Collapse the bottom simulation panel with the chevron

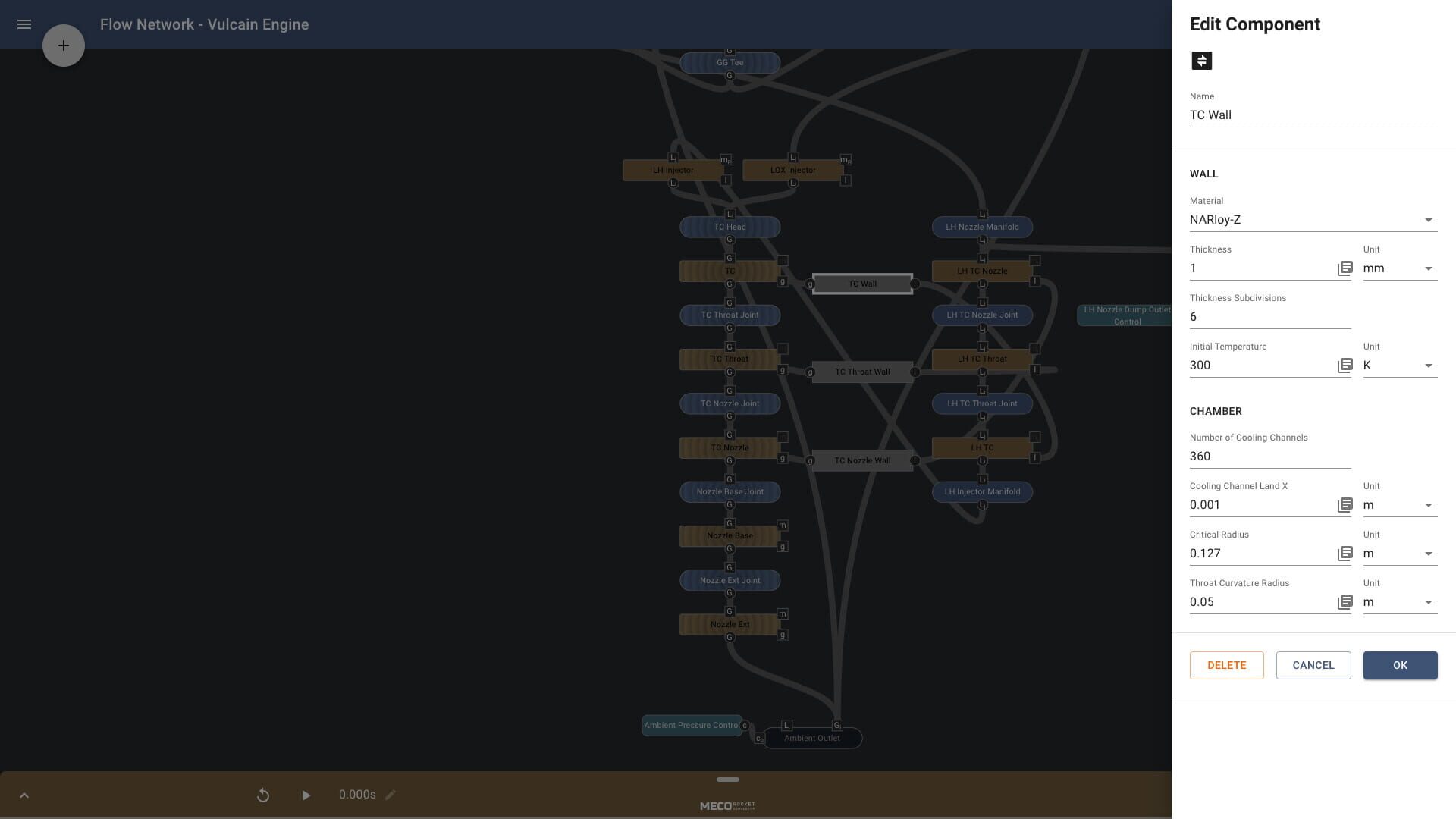tap(24, 795)
